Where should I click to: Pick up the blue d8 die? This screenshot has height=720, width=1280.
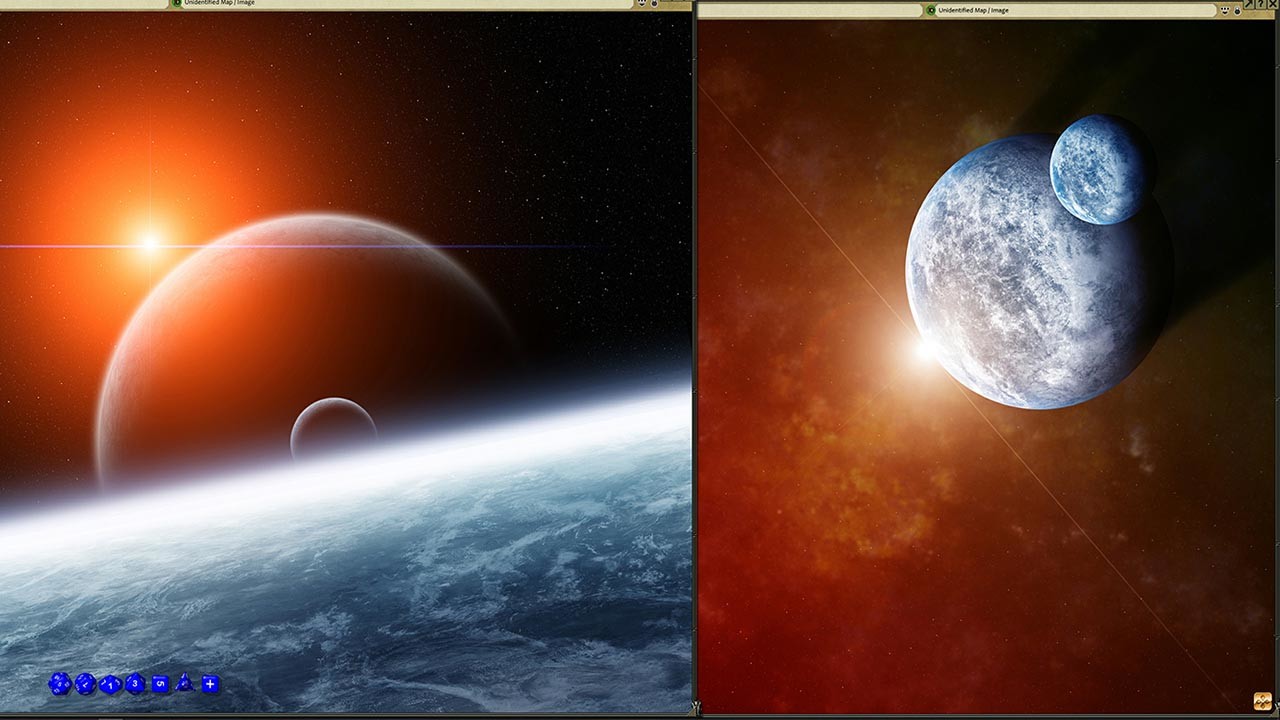pyautogui.click(x=135, y=684)
